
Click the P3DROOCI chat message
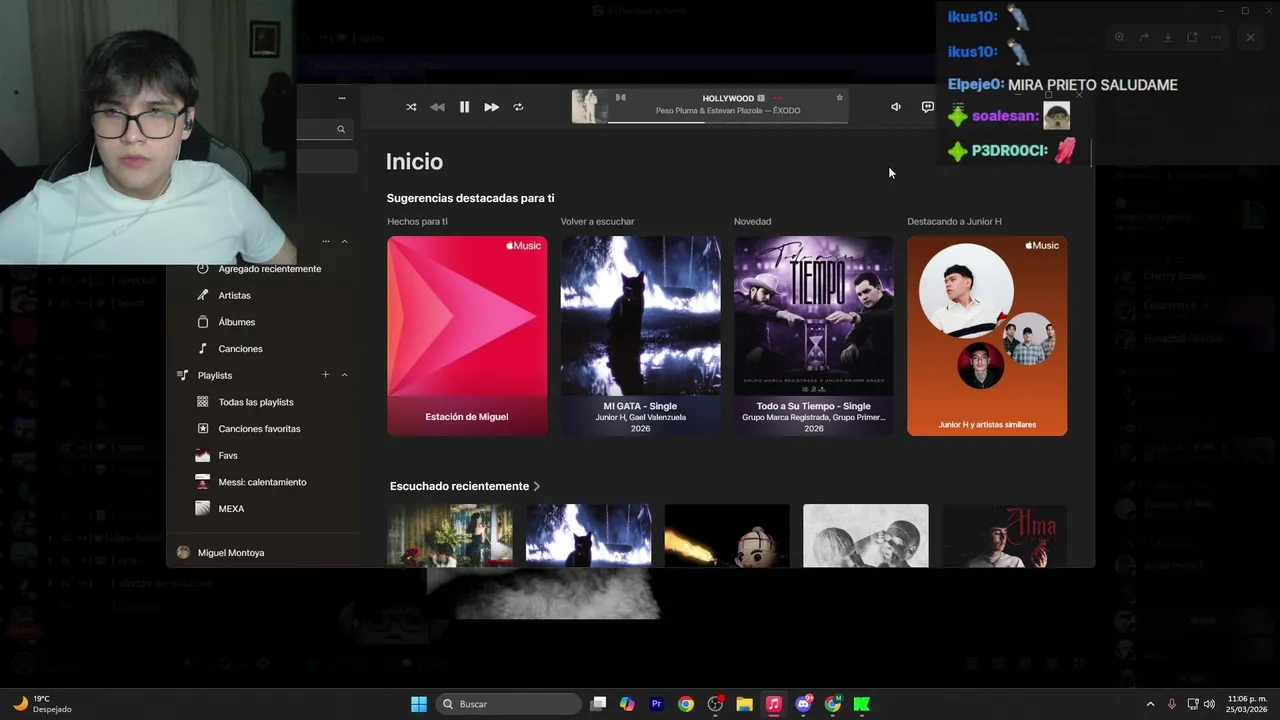(1013, 151)
